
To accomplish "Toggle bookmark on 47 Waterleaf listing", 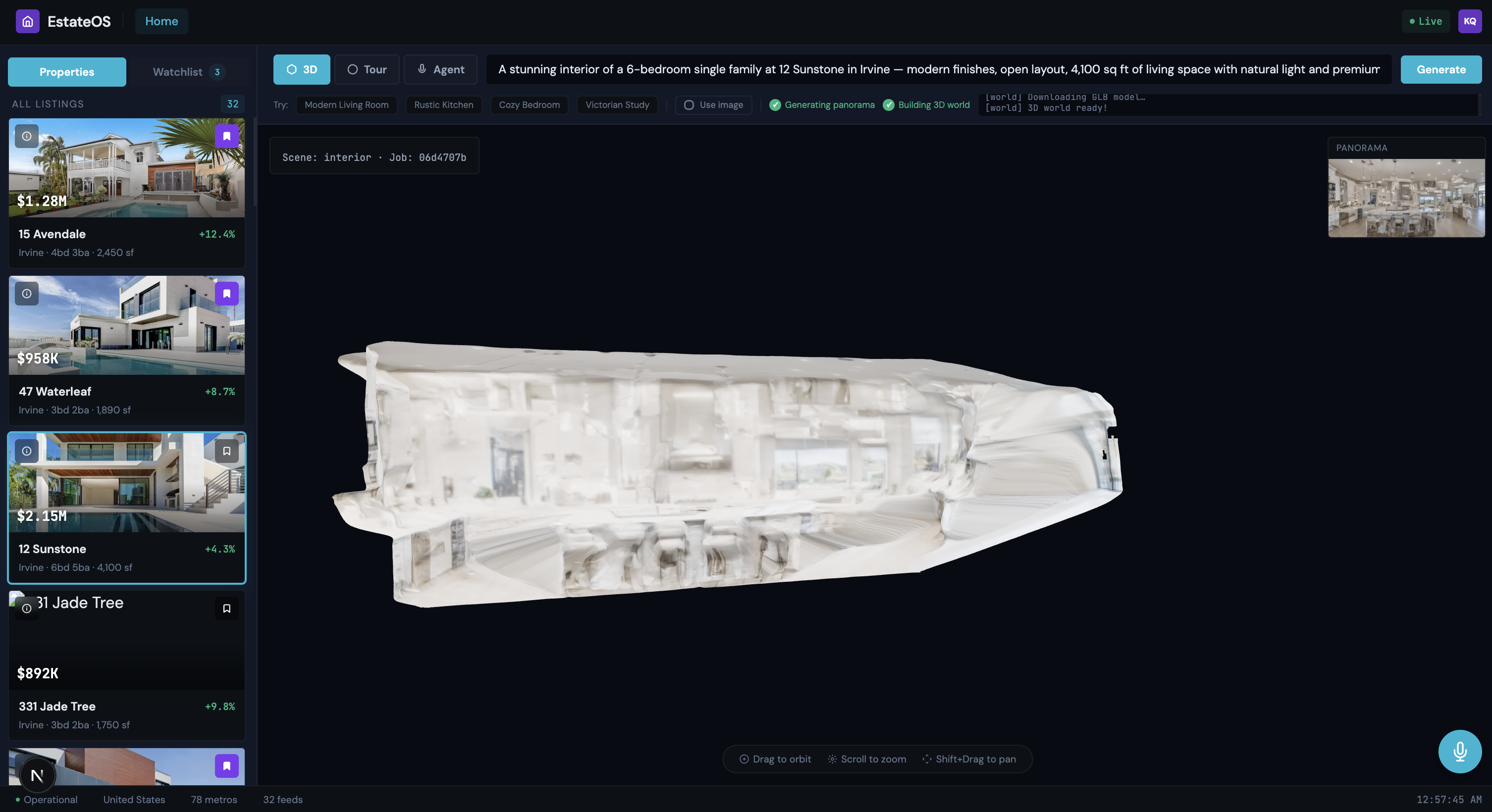I will tap(226, 294).
